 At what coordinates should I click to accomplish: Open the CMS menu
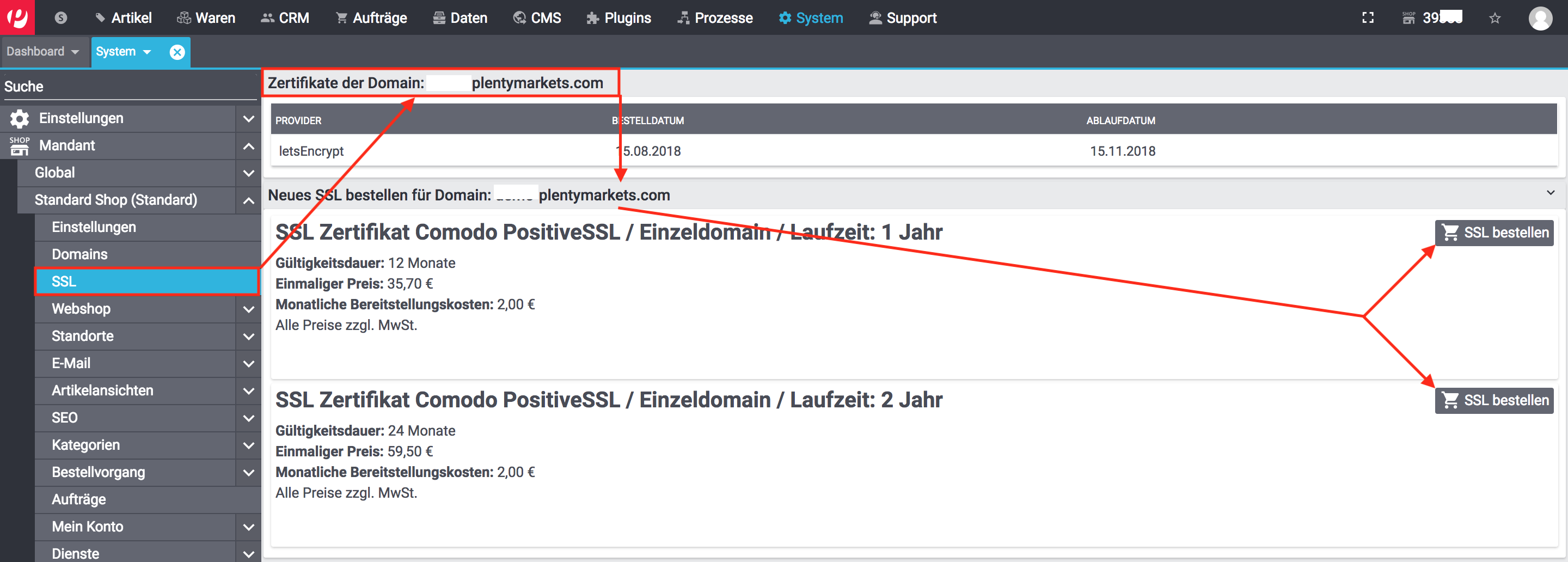(x=537, y=17)
